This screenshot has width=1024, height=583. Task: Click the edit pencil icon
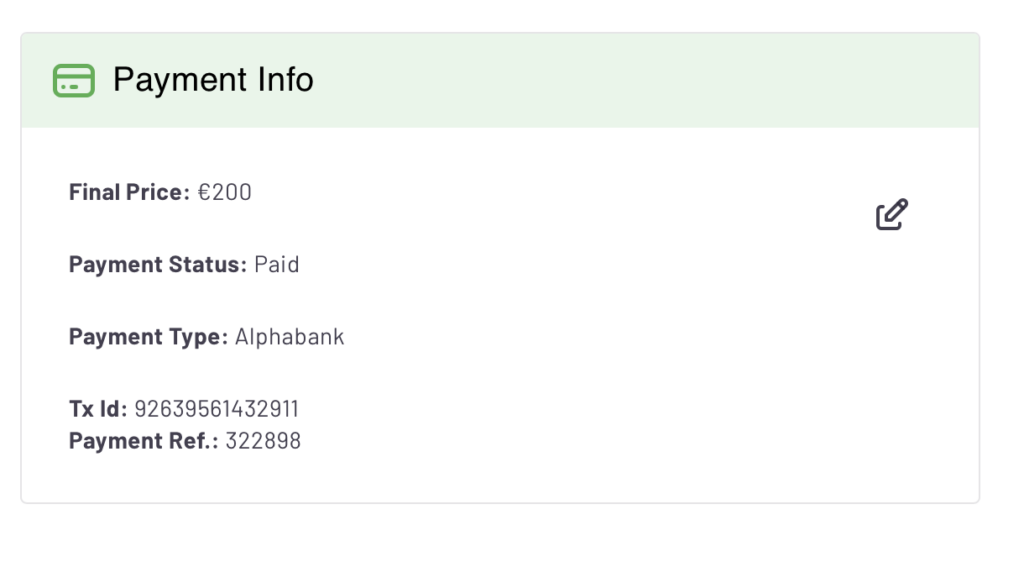click(x=891, y=215)
